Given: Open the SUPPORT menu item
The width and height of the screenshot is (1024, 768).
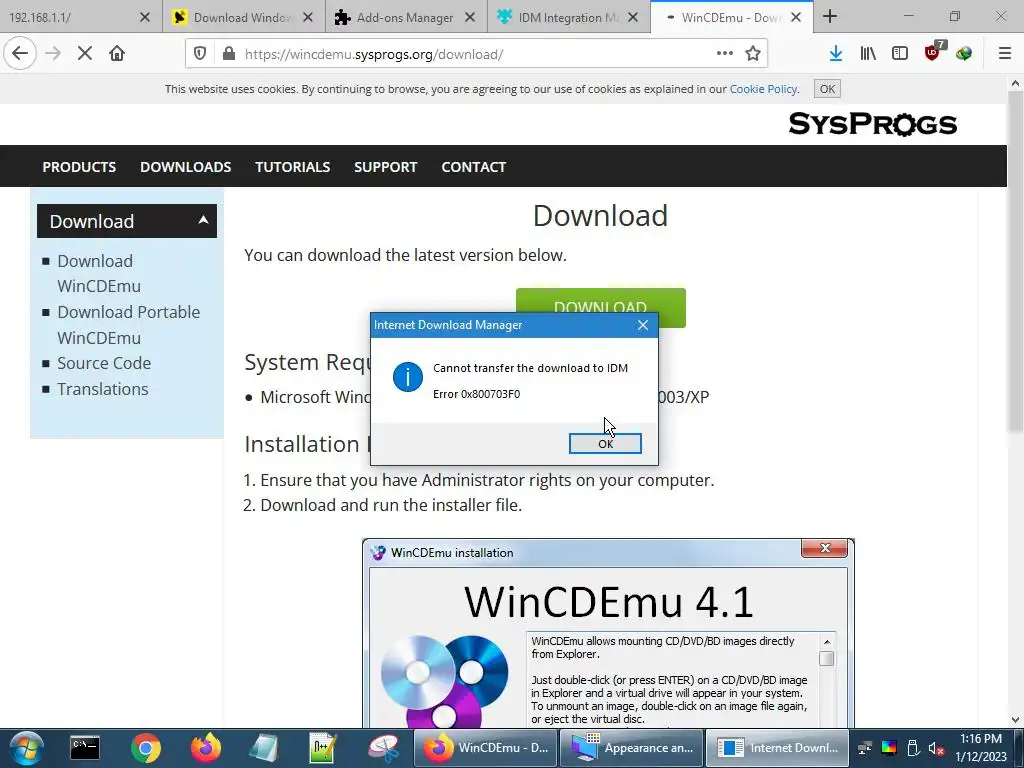Looking at the screenshot, I should [385, 167].
